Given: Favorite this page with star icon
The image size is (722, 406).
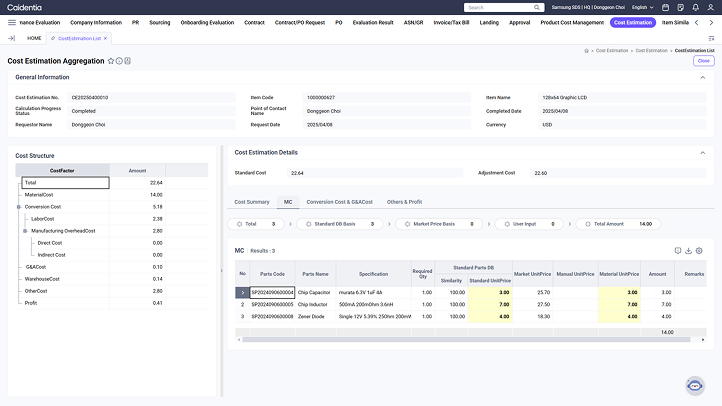Looking at the screenshot, I should pyautogui.click(x=111, y=61).
